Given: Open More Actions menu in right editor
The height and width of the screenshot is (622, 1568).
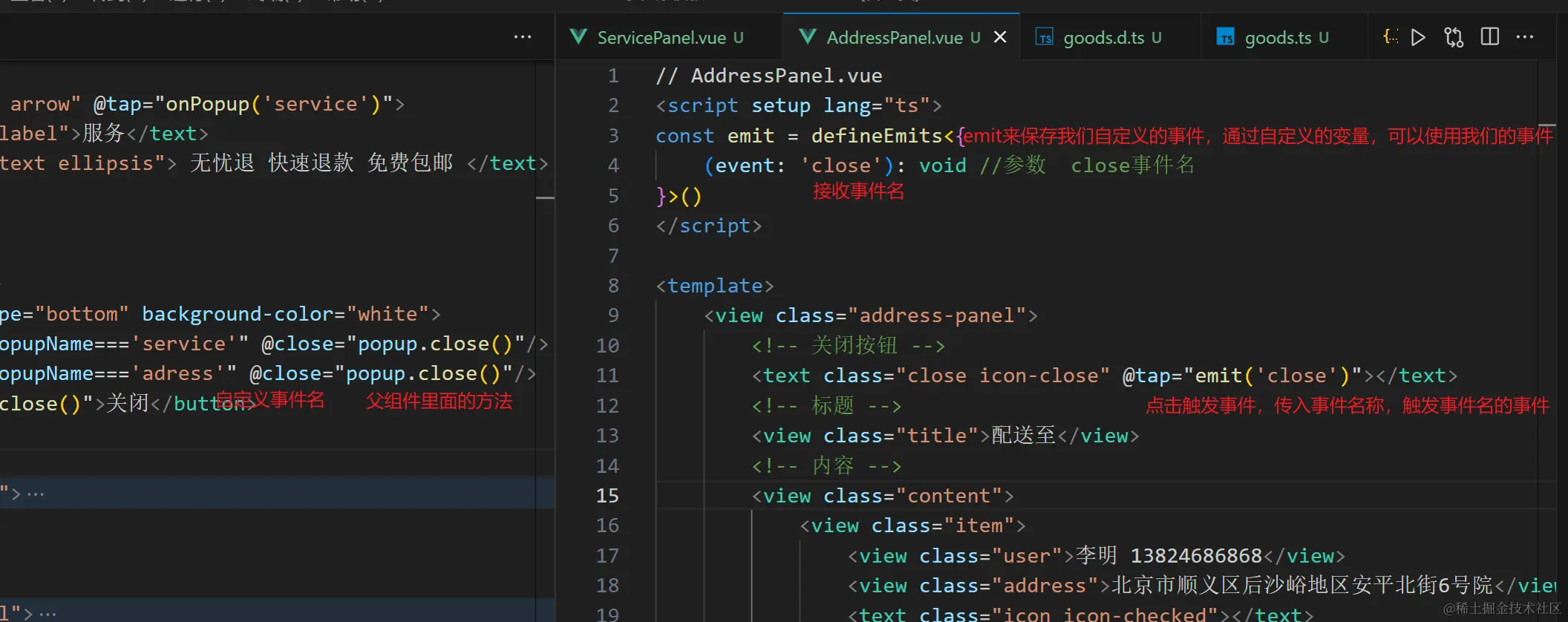Looking at the screenshot, I should pos(1524,36).
